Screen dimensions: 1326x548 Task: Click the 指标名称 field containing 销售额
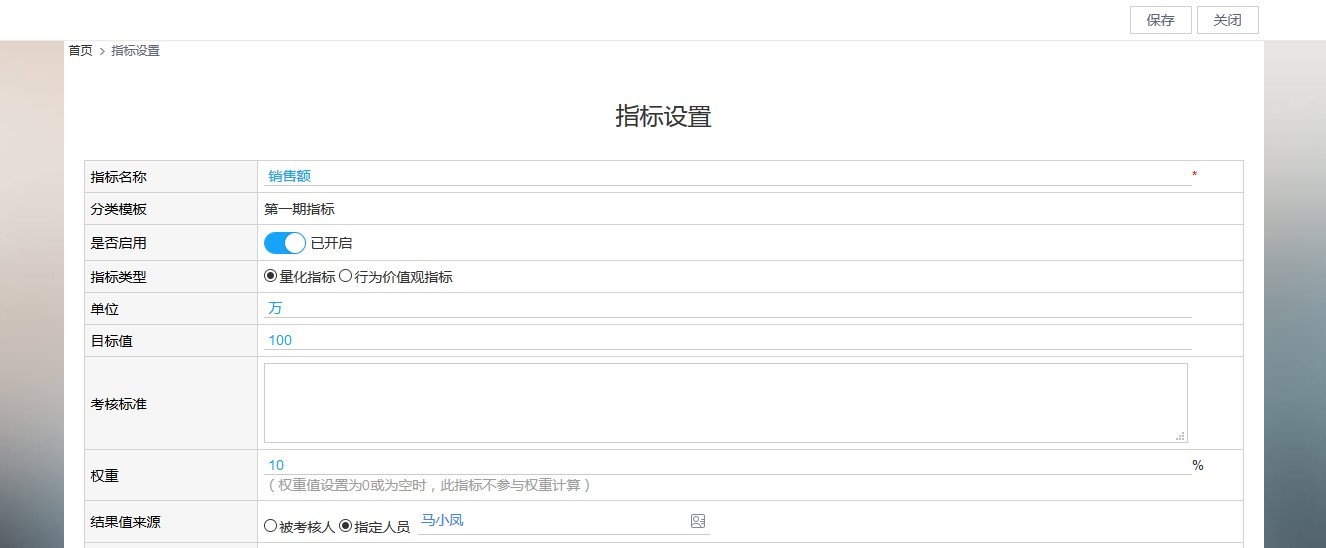pyautogui.click(x=727, y=176)
